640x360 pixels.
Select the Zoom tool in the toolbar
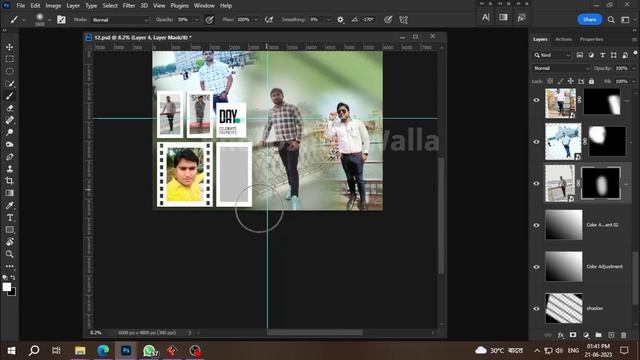pos(9,254)
